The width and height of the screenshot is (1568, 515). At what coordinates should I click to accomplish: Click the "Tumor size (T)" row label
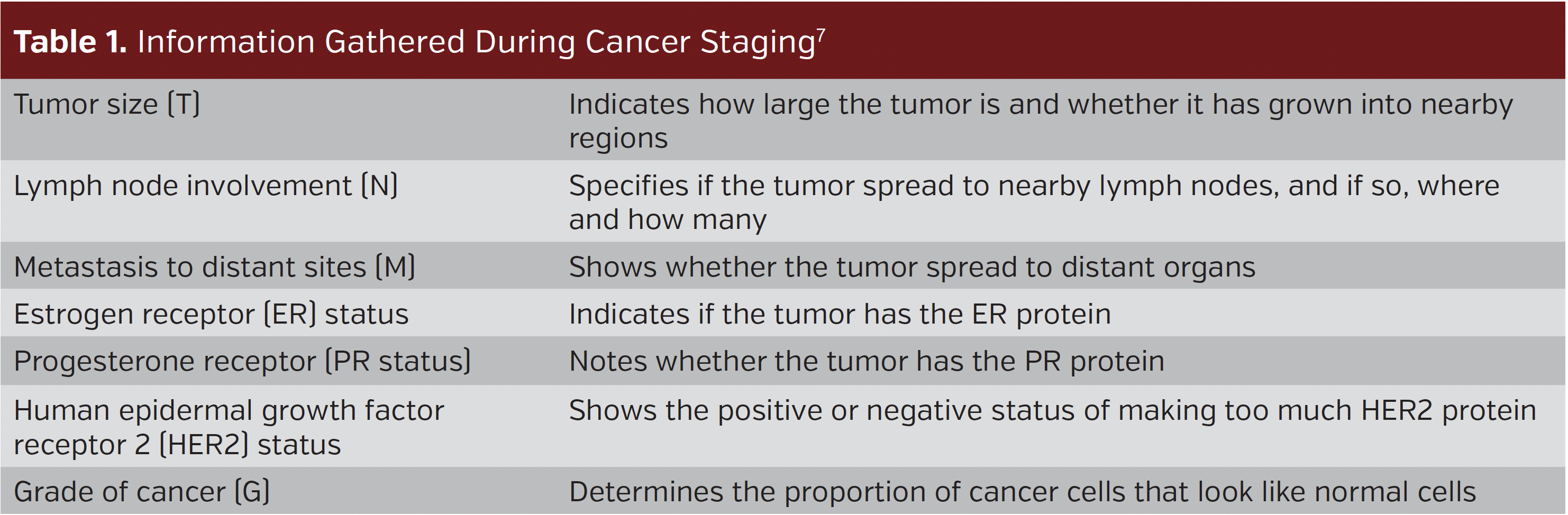pyautogui.click(x=106, y=105)
